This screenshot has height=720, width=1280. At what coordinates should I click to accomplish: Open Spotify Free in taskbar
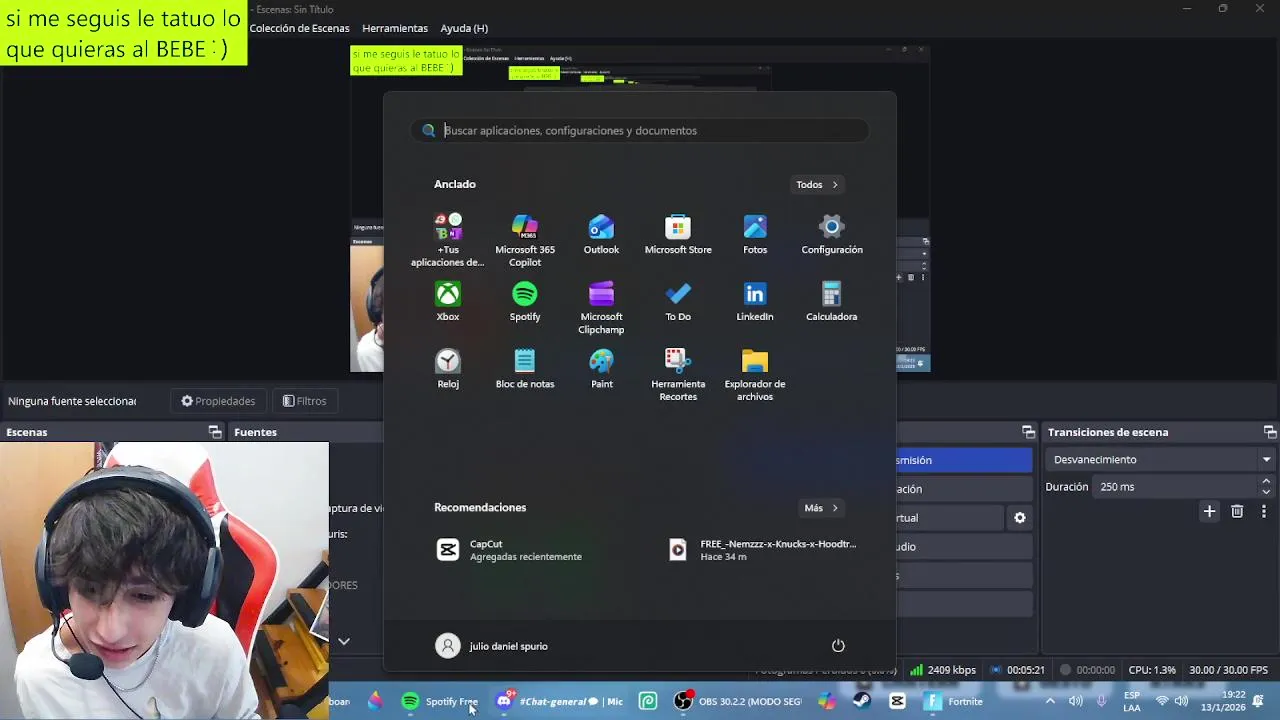coord(440,701)
